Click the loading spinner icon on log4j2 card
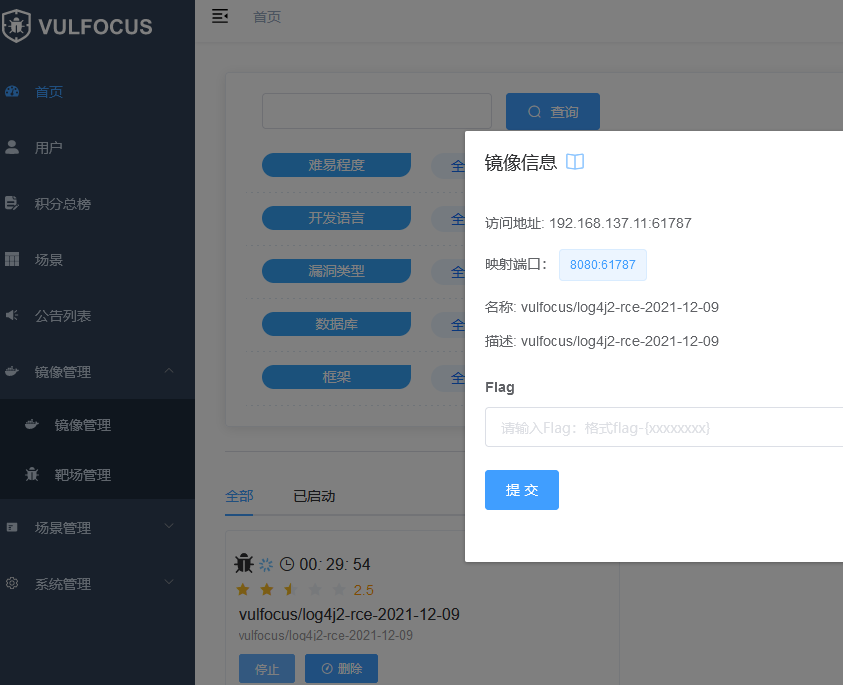This screenshot has width=843, height=685. pos(266,565)
